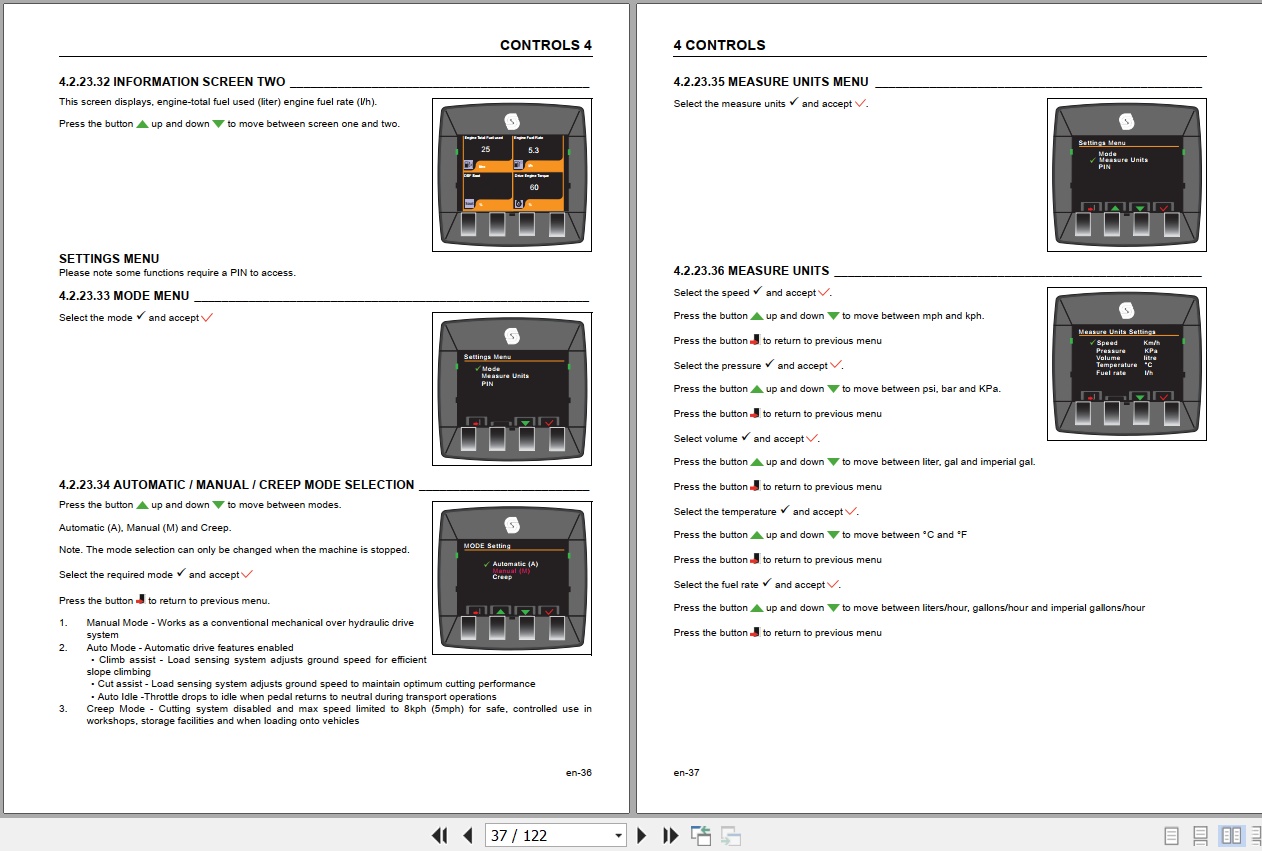Click heading 4.2.23.35 MEASURE UNITS MENU
Image resolution: width=1262 pixels, height=851 pixels.
click(x=771, y=82)
